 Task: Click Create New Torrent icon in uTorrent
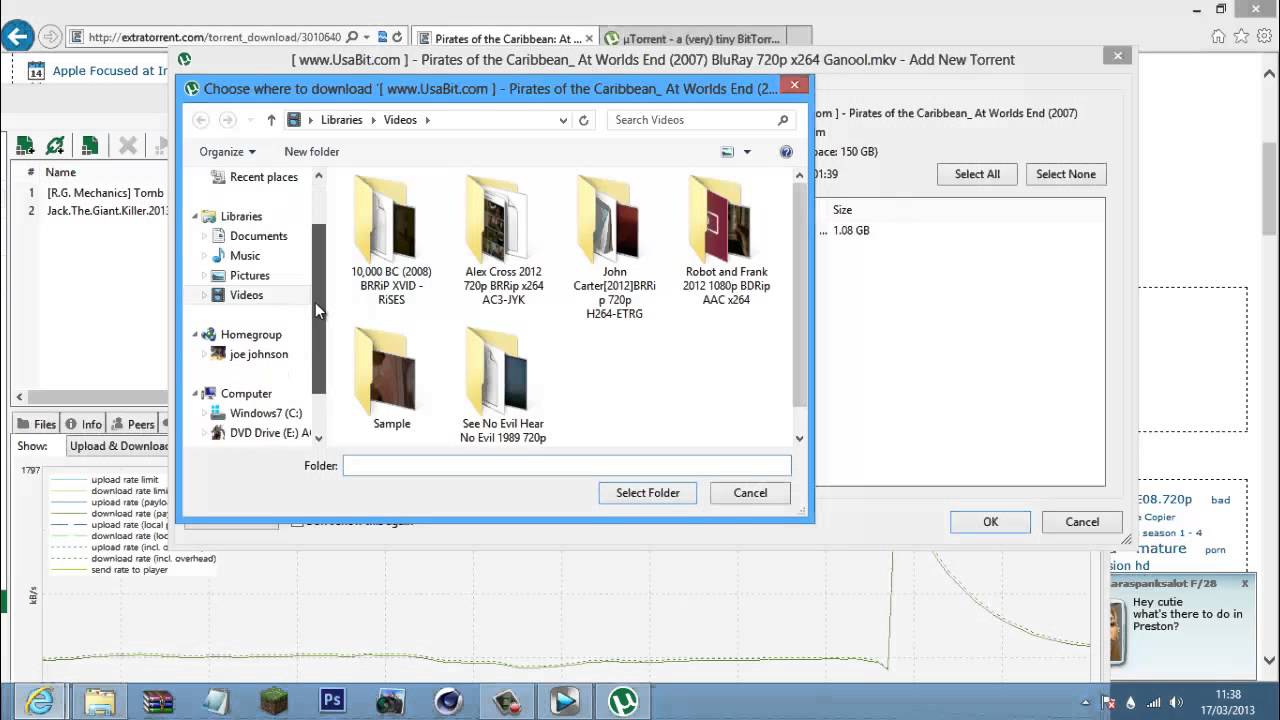pyautogui.click(x=90, y=146)
